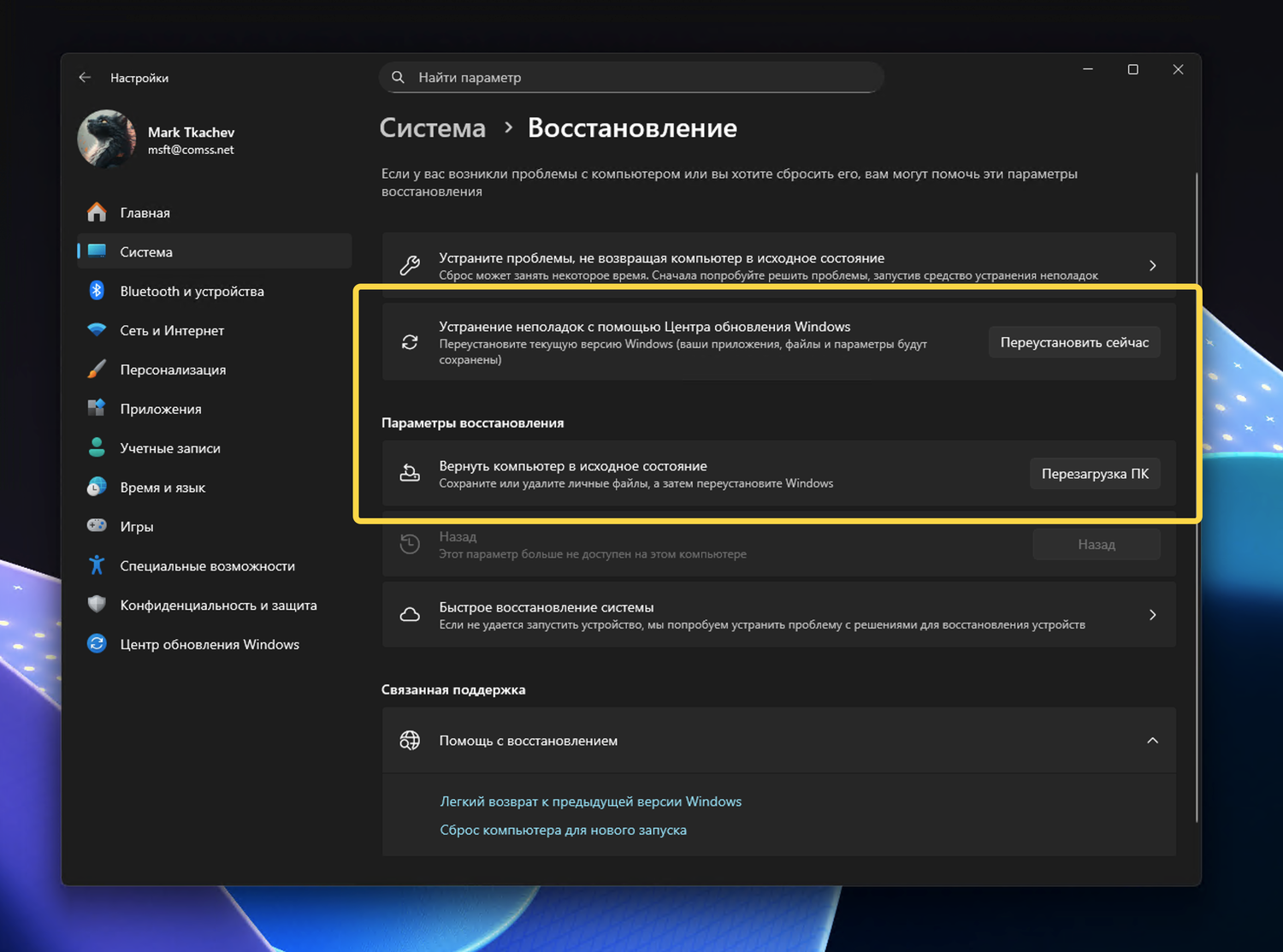
Task: Open the Персонализация section
Action: point(214,370)
